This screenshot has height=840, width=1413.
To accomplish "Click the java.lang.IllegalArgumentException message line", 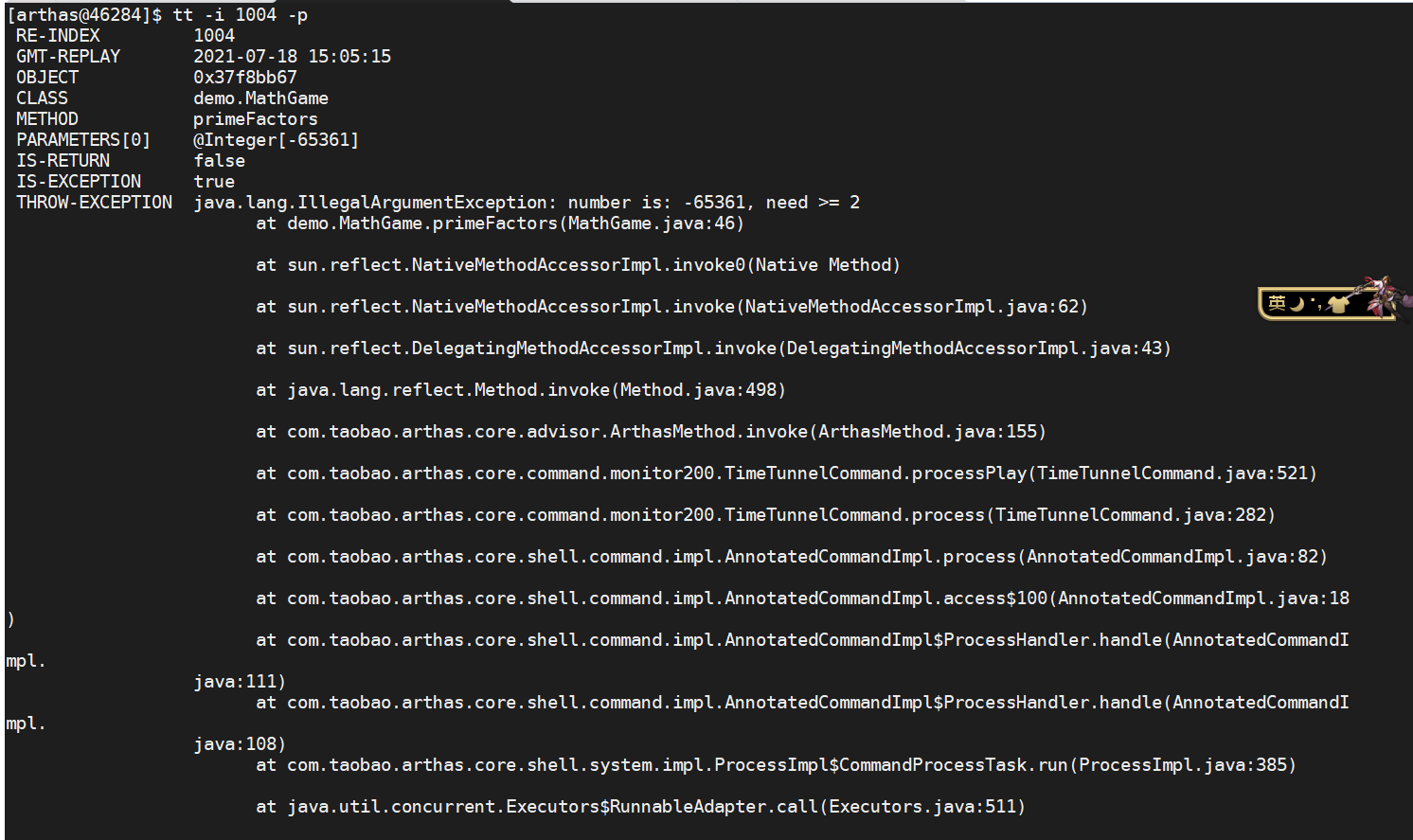I will (x=527, y=202).
